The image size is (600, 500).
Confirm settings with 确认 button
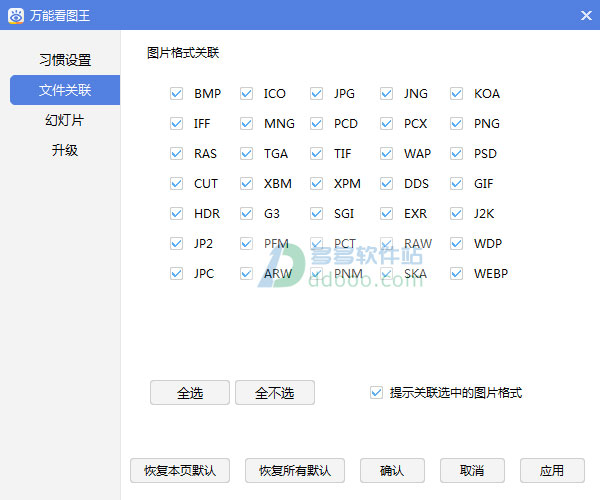tap(392, 471)
